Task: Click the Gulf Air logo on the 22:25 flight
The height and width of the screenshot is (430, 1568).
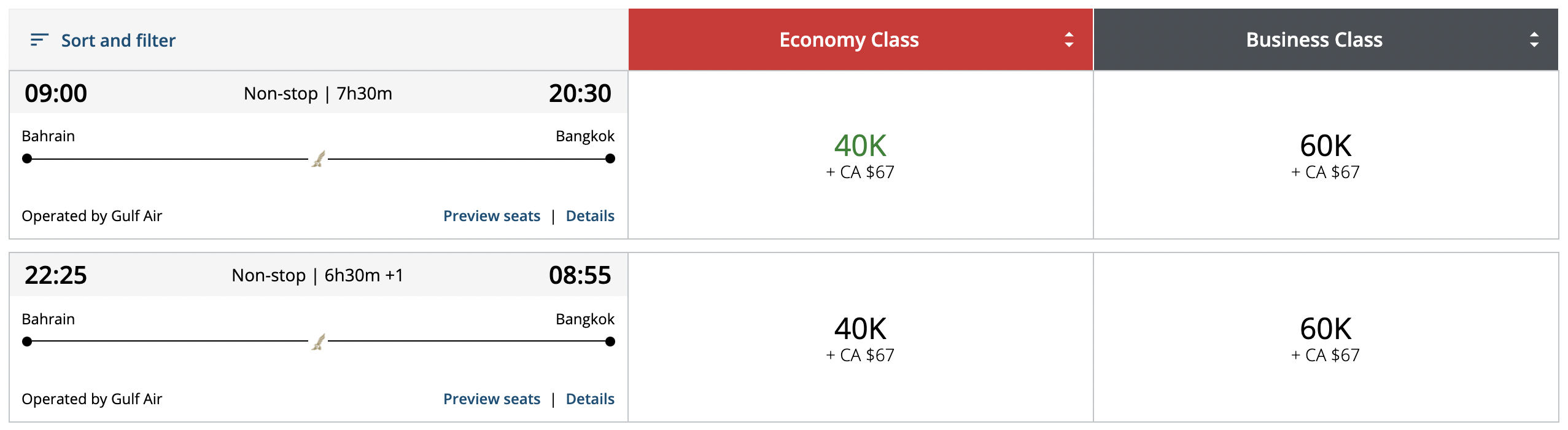Action: tap(318, 342)
